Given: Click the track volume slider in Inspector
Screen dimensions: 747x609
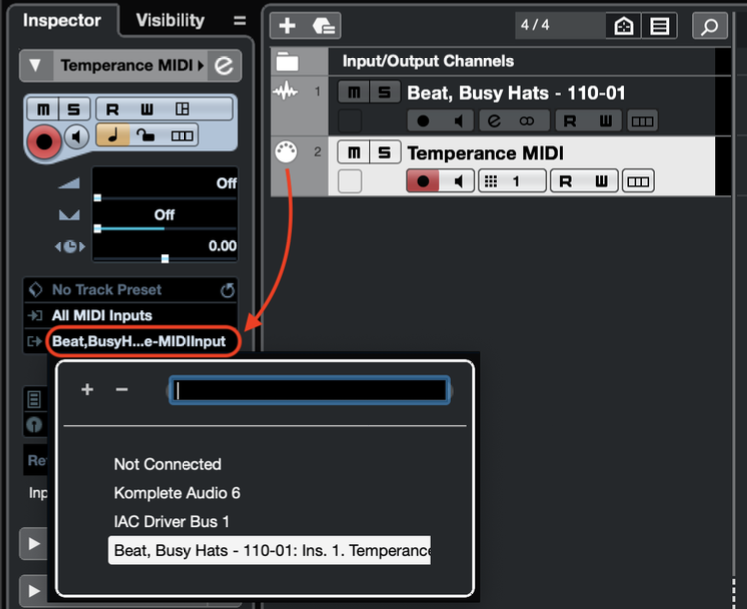Looking at the screenshot, I should point(165,185).
